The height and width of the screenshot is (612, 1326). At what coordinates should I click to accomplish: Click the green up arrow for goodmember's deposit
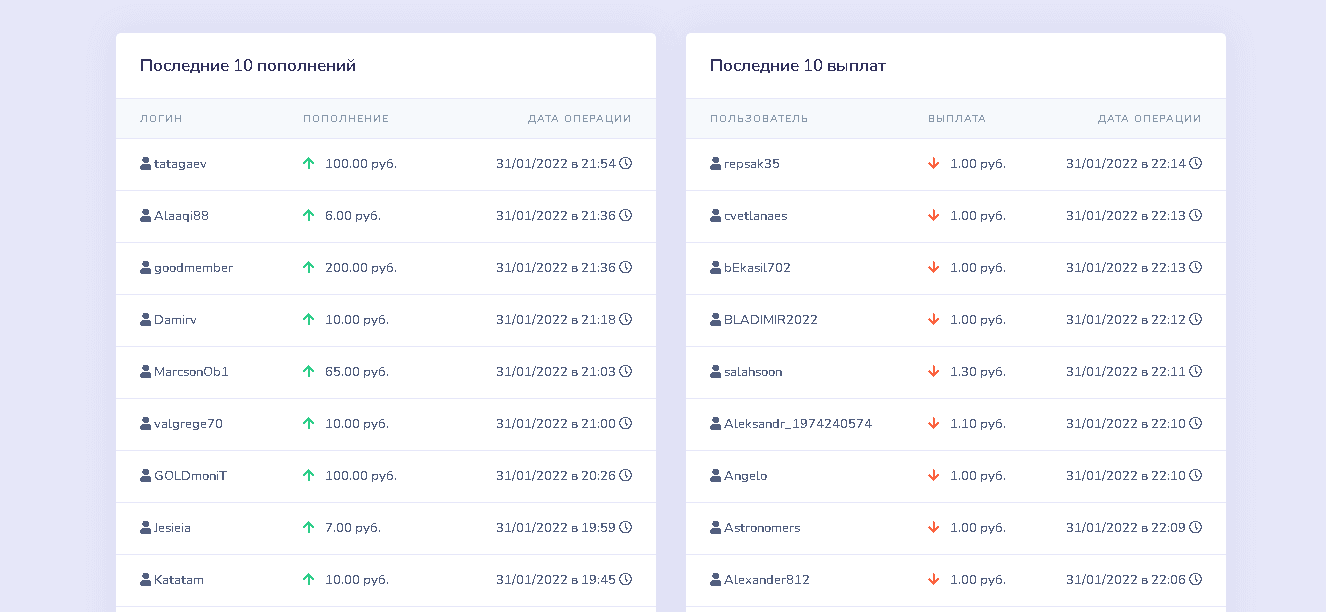(x=308, y=267)
